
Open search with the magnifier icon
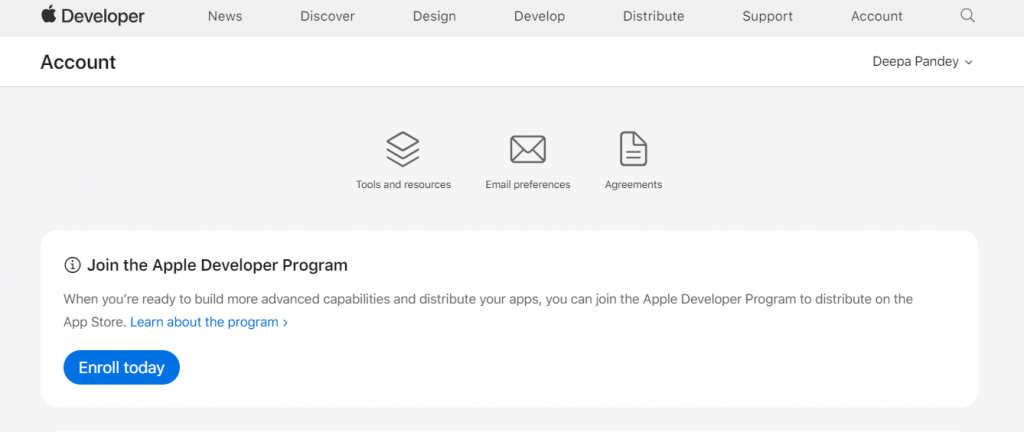967,16
